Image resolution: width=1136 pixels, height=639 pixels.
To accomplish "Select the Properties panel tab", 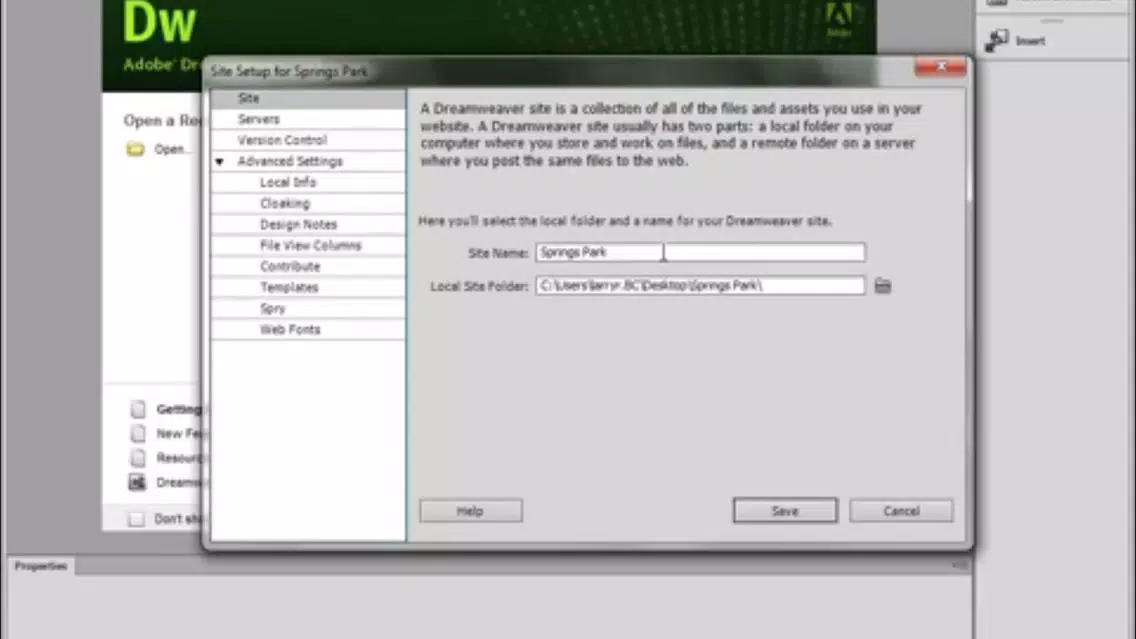I will [x=41, y=566].
